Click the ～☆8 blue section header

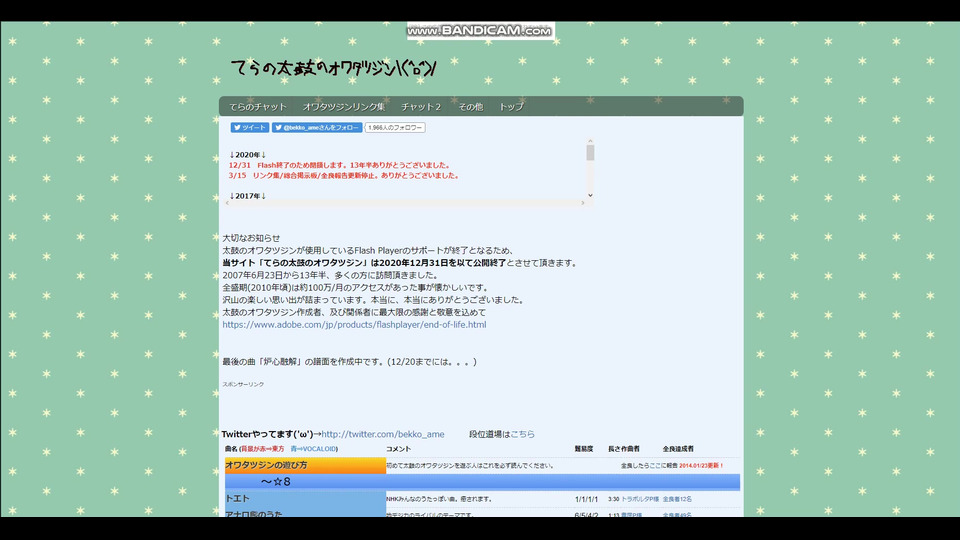482,482
